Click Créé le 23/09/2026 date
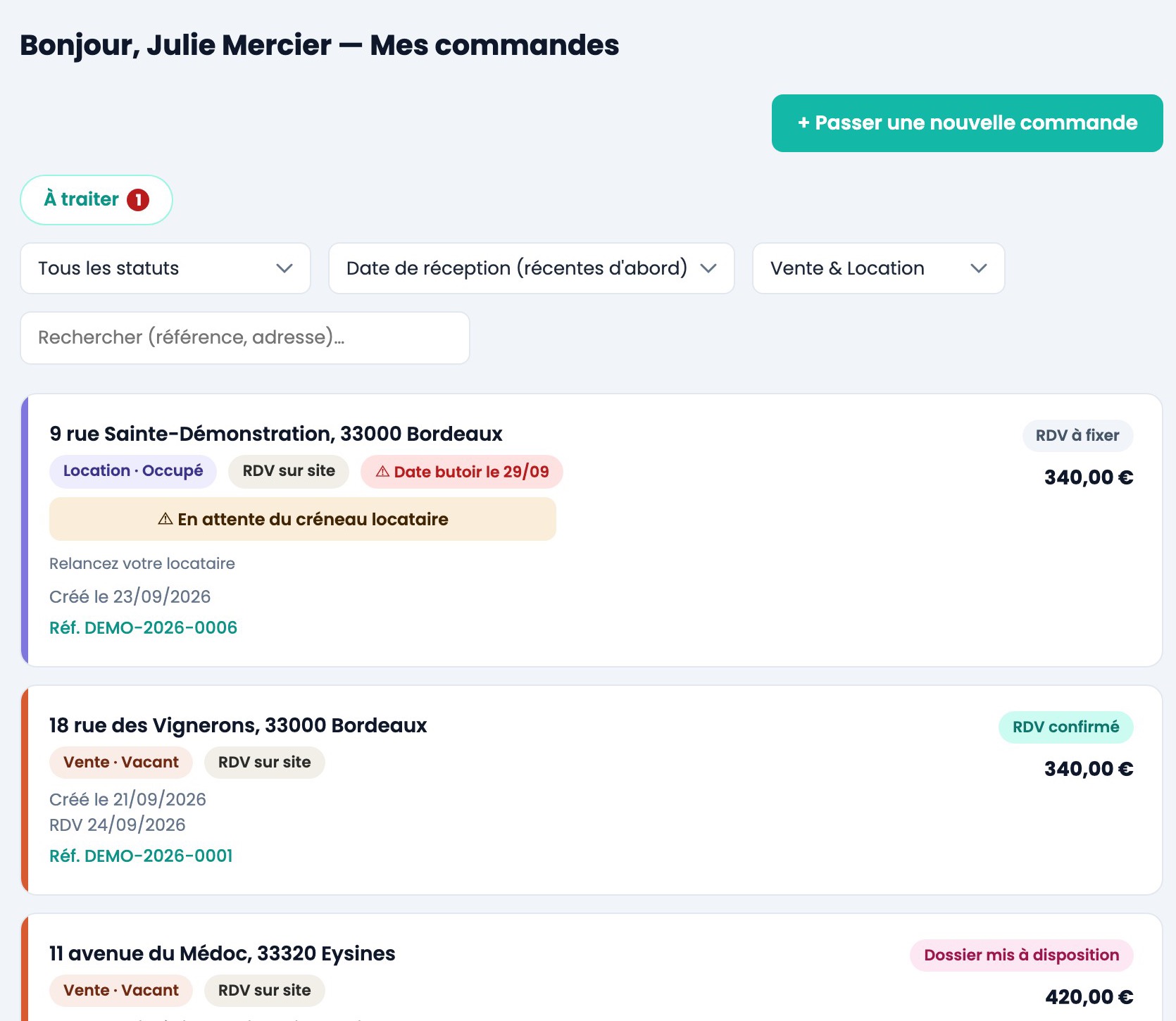The height and width of the screenshot is (1021, 1176). 130,596
